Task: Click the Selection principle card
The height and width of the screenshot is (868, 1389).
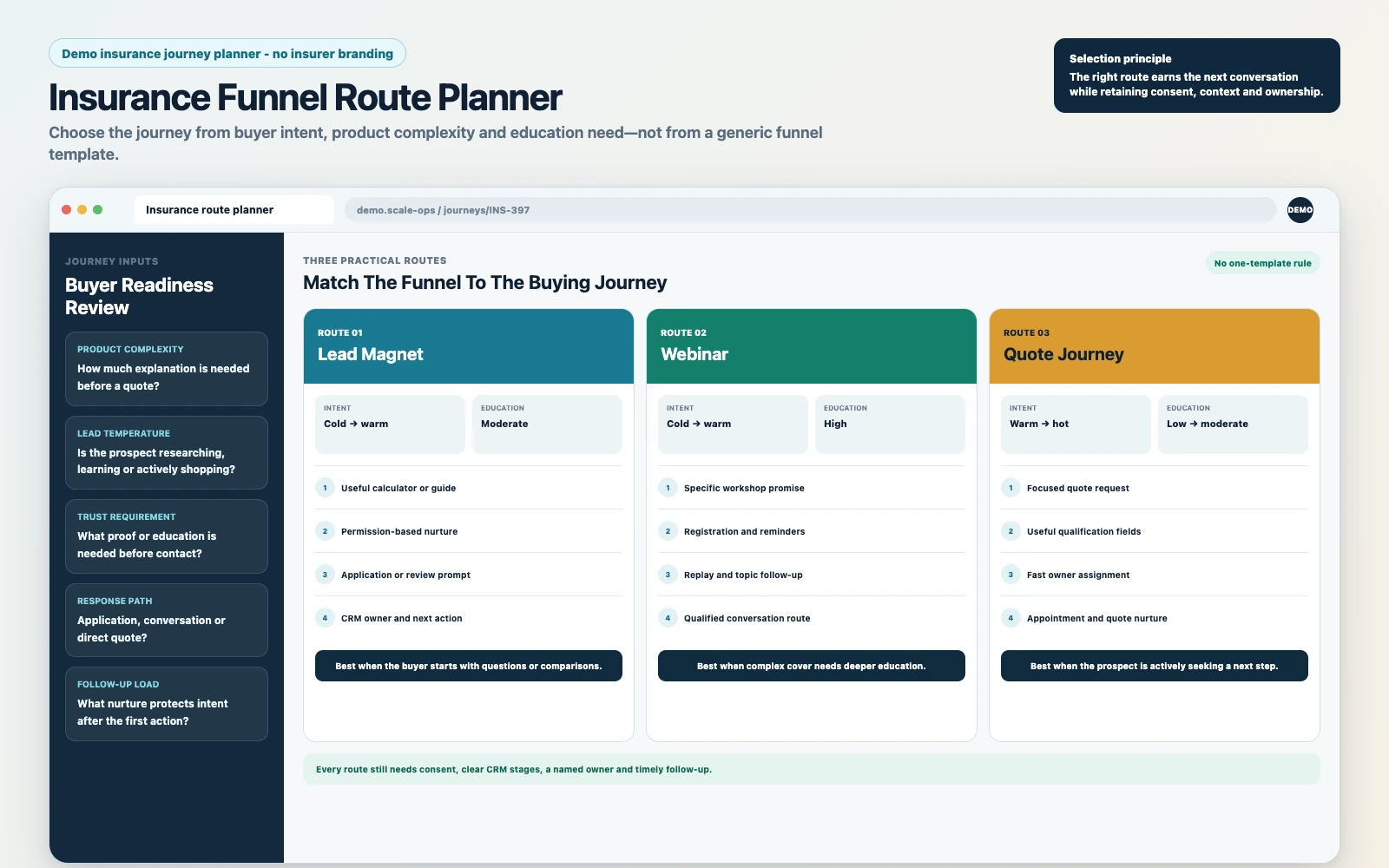Action: tap(1196, 76)
